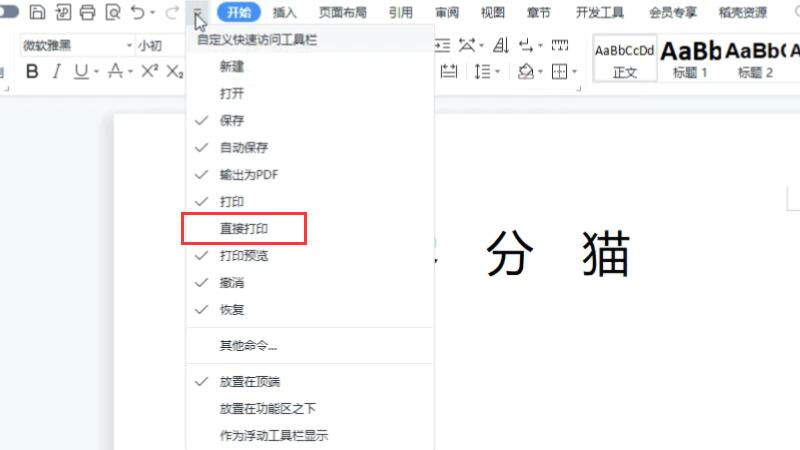Click the Chinese layout icon
Screen dimensions: 800x450
(467, 45)
